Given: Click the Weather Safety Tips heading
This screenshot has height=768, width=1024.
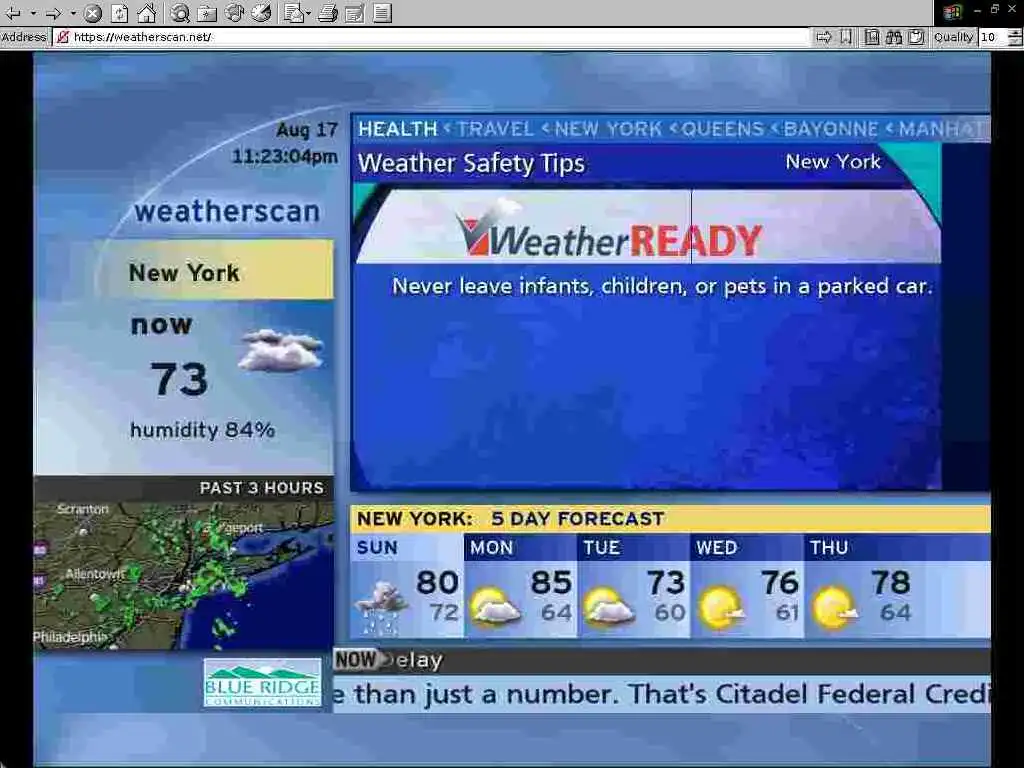Looking at the screenshot, I should (472, 163).
